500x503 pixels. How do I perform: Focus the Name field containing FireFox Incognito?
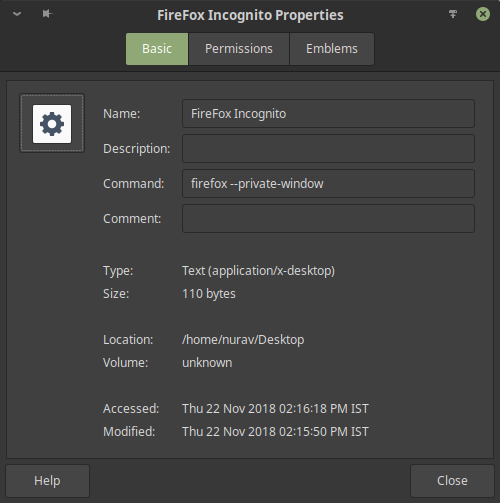click(328, 114)
